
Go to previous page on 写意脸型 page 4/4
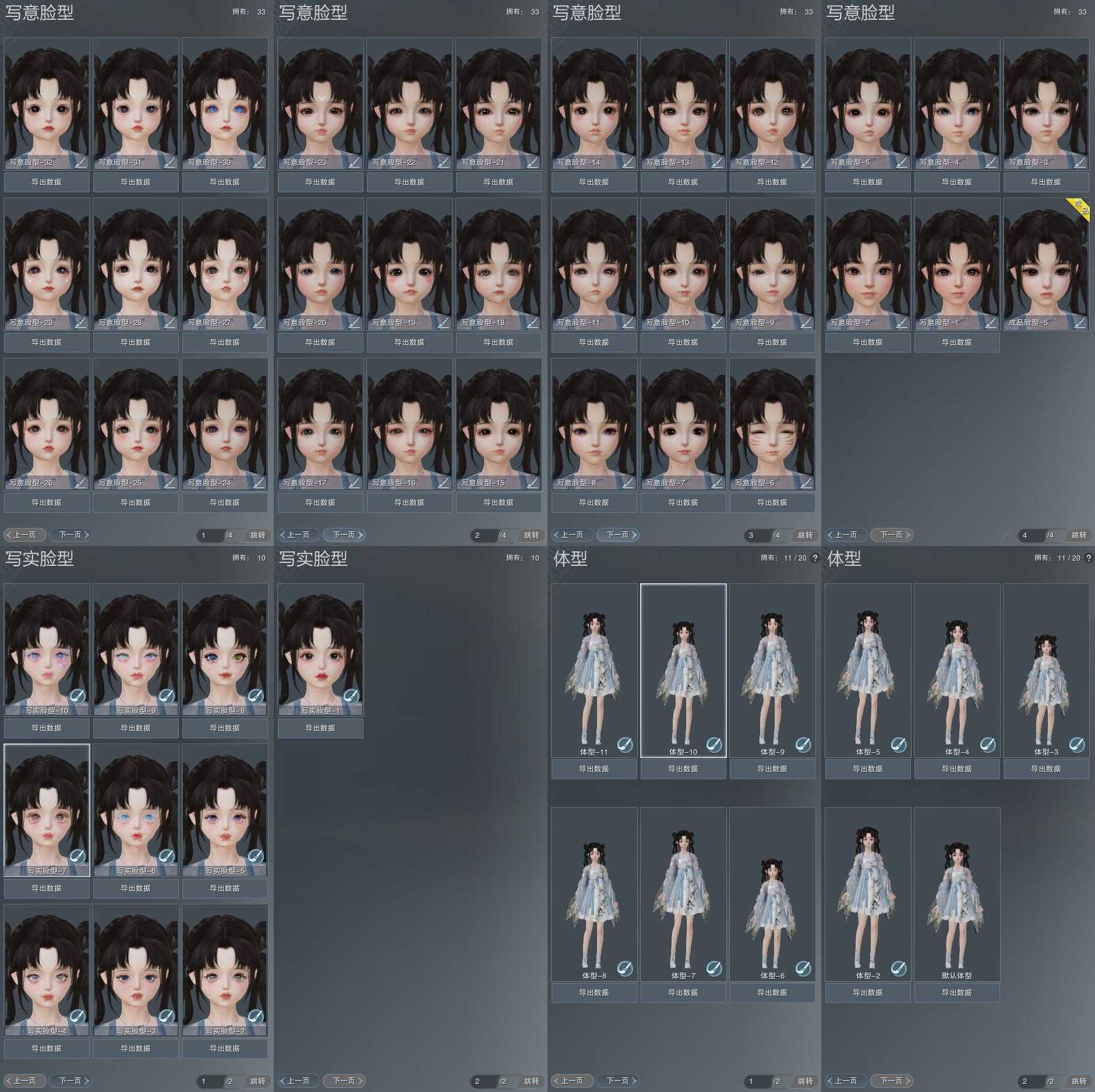pos(846,535)
